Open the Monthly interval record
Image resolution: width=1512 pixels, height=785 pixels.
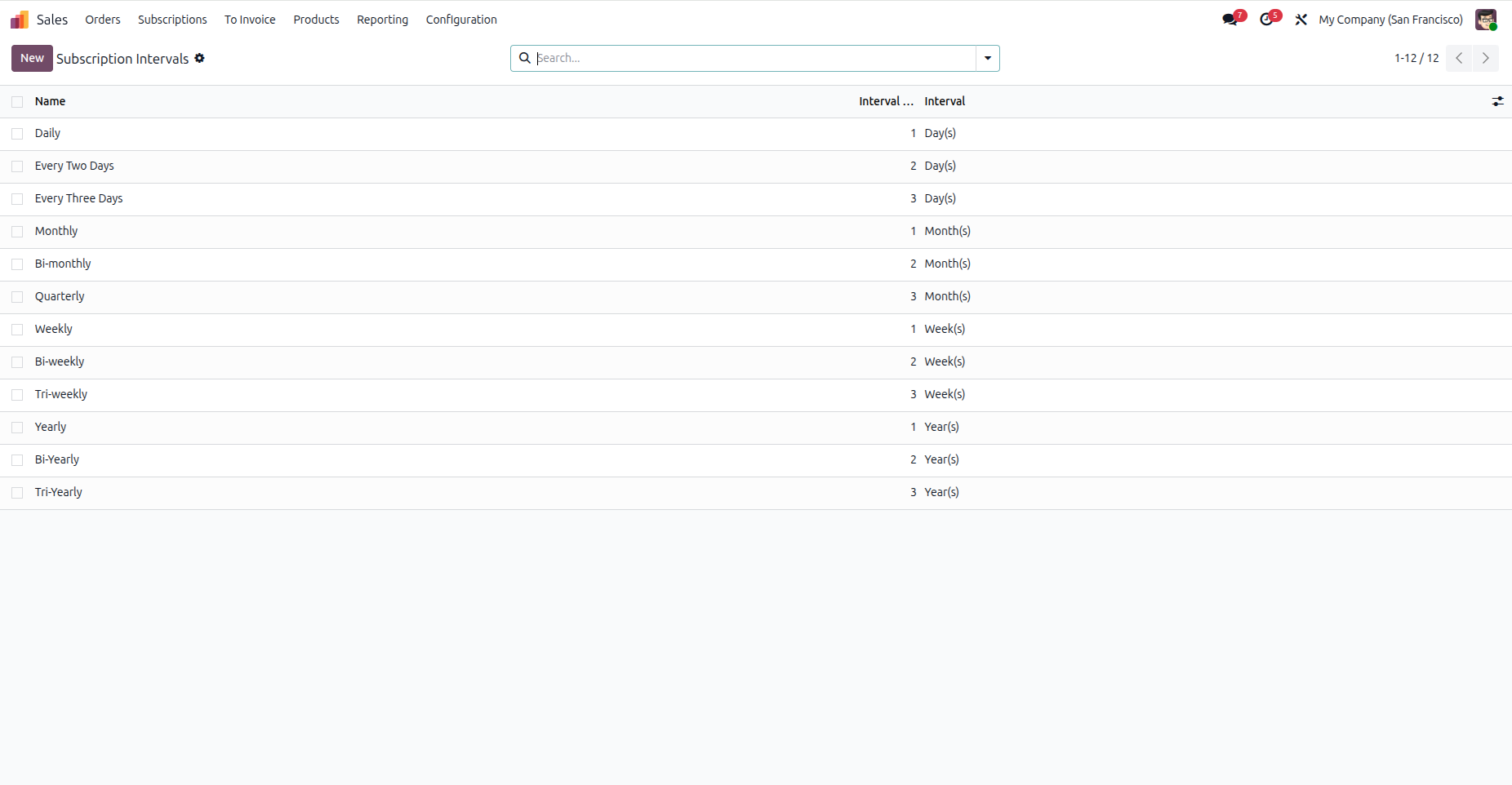tap(56, 231)
